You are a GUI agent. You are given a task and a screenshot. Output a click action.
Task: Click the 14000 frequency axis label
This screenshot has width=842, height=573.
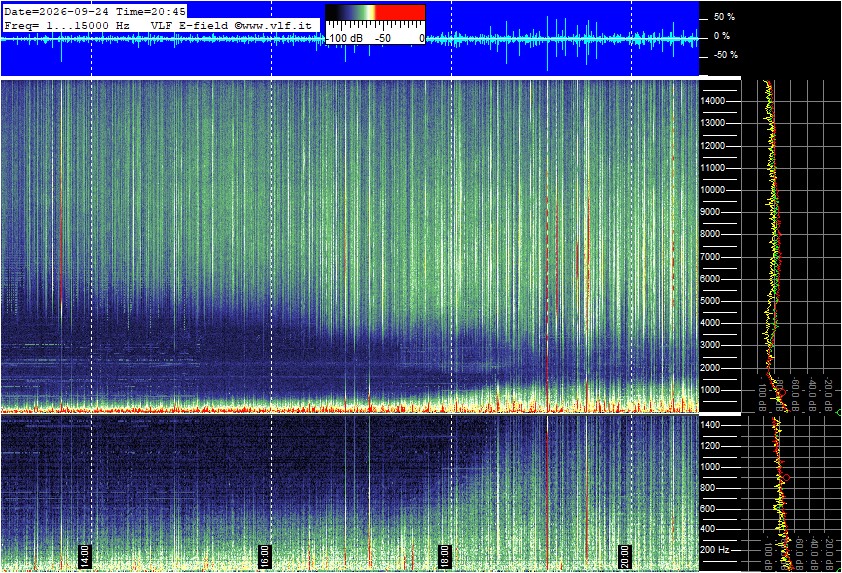[x=713, y=101]
